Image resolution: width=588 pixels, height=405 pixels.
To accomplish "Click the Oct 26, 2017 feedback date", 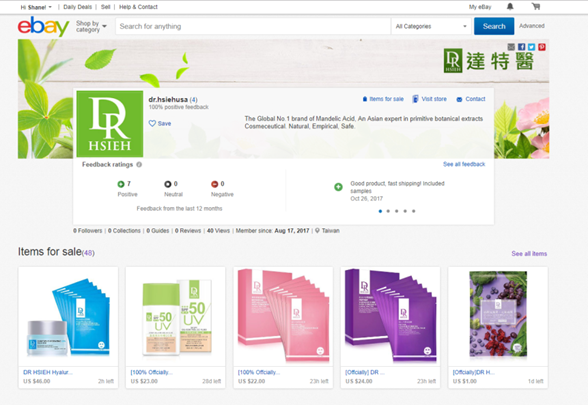I will pyautogui.click(x=366, y=199).
